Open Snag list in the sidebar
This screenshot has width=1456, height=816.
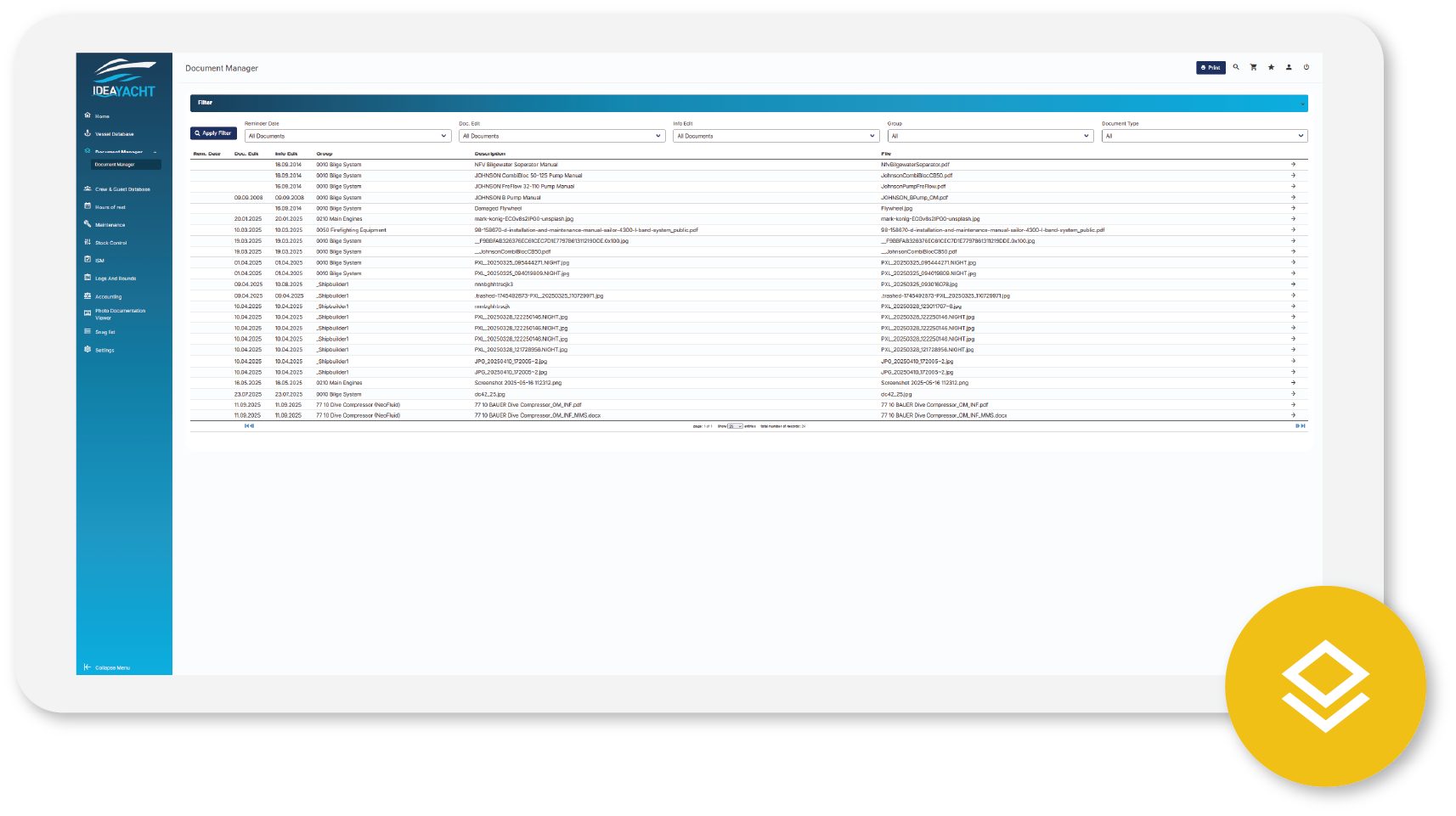click(x=104, y=332)
